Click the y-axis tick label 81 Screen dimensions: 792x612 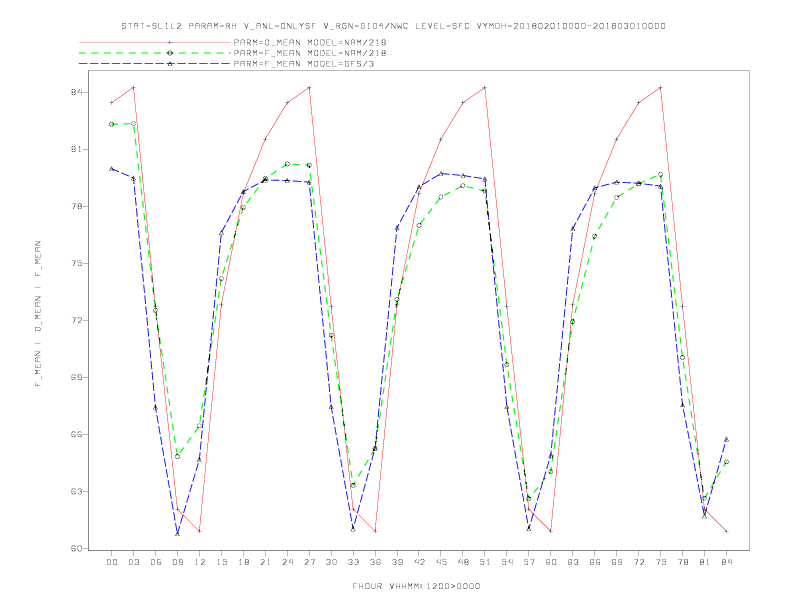pyautogui.click(x=76, y=149)
